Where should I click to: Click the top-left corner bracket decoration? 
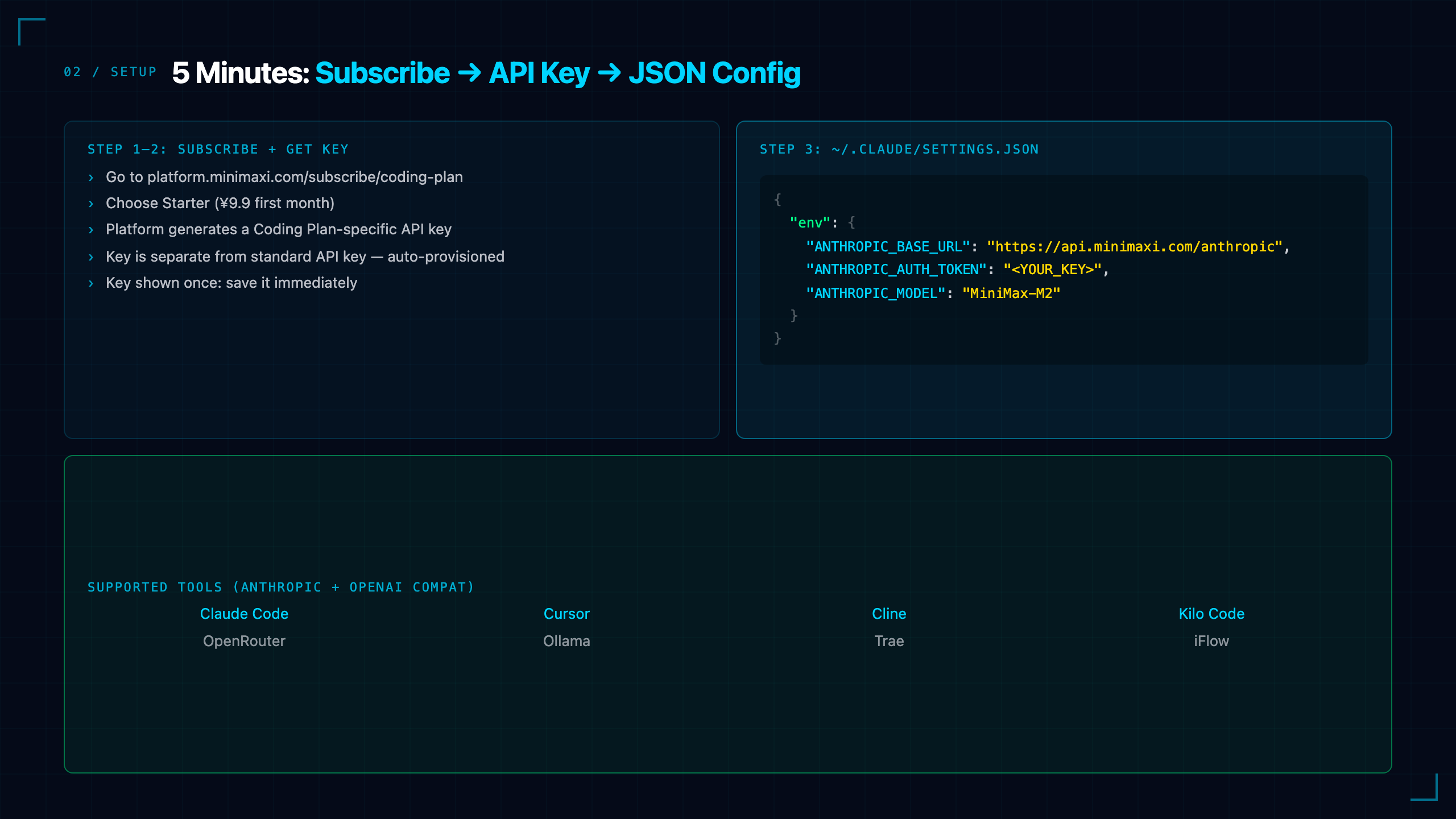point(32,32)
